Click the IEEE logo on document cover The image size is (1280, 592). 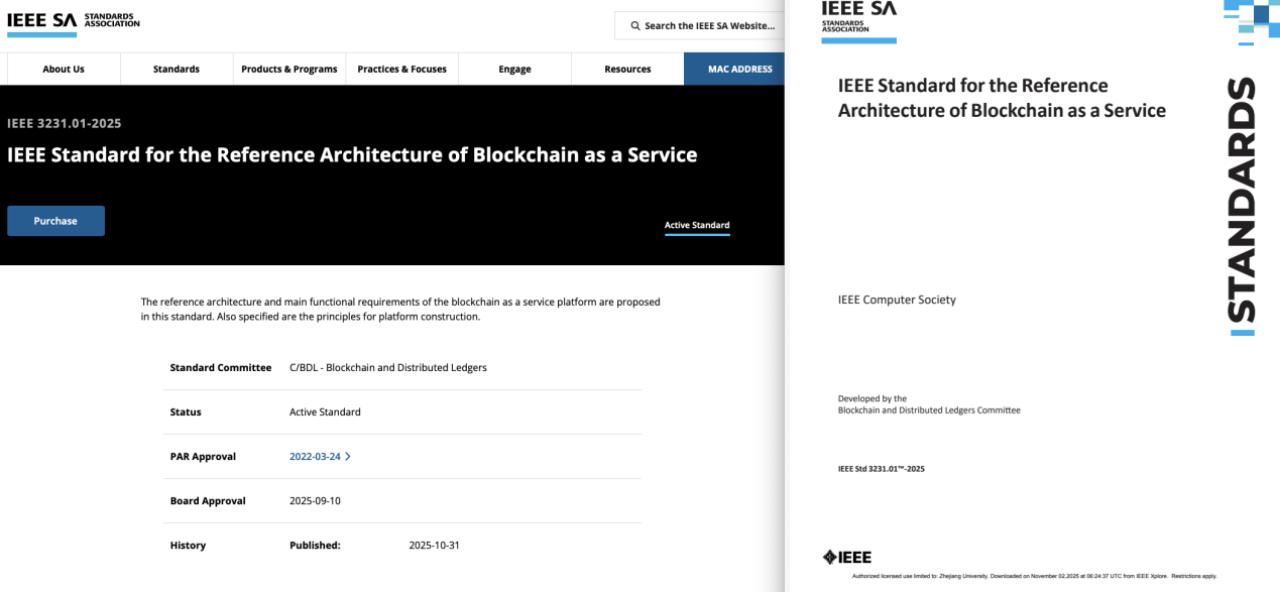tap(846, 557)
